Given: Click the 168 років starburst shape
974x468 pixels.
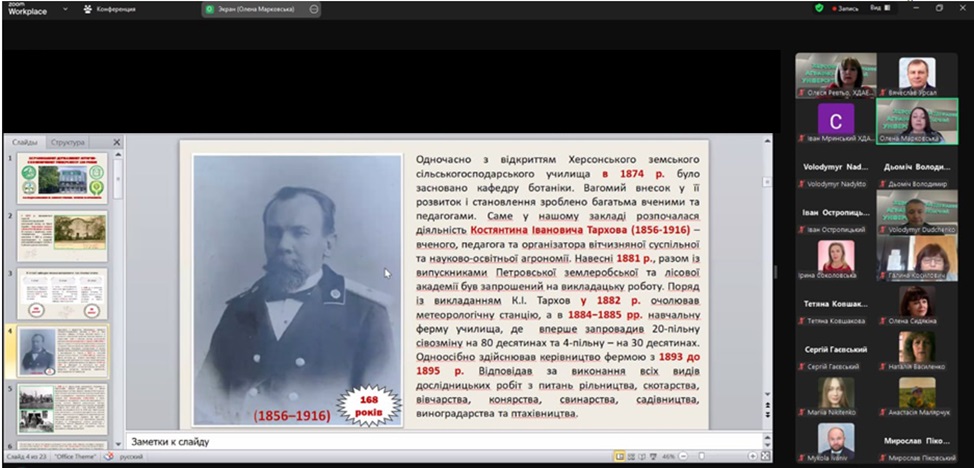Looking at the screenshot, I should click(369, 407).
